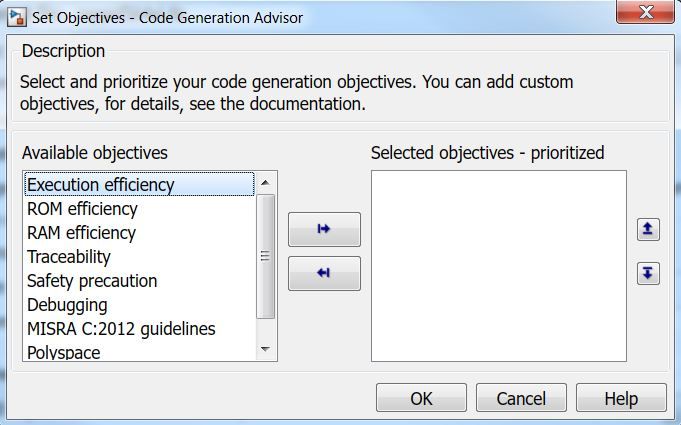Image resolution: width=681 pixels, height=425 pixels.
Task: Select the Debugging objective
Action: (x=67, y=305)
